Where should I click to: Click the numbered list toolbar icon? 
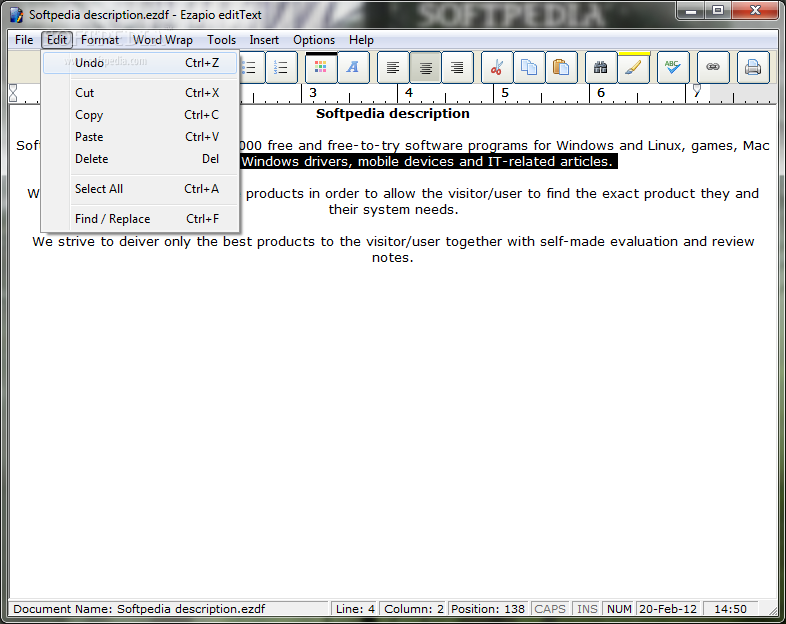pyautogui.click(x=281, y=67)
